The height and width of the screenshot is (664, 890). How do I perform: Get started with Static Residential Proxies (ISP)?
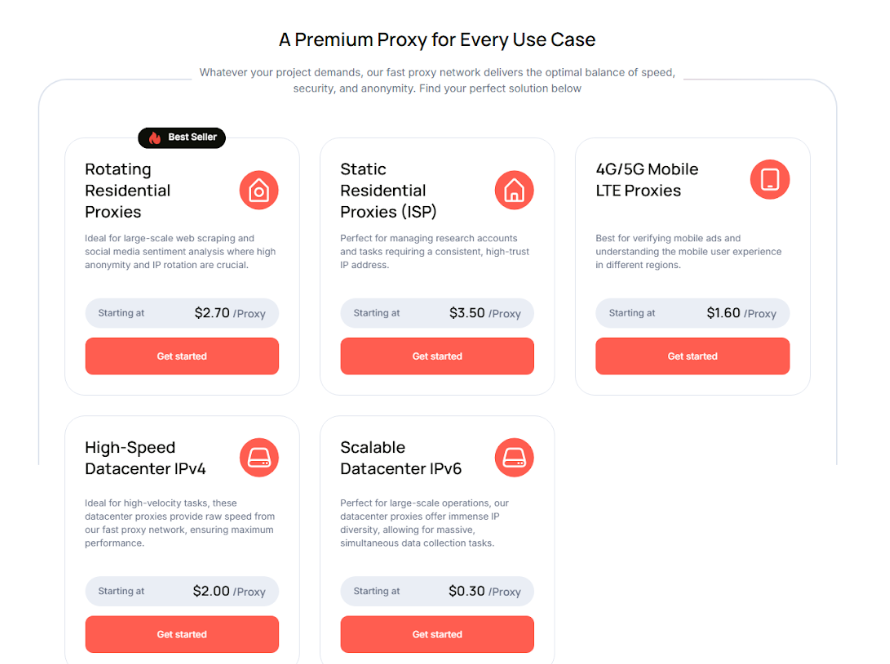(x=437, y=356)
